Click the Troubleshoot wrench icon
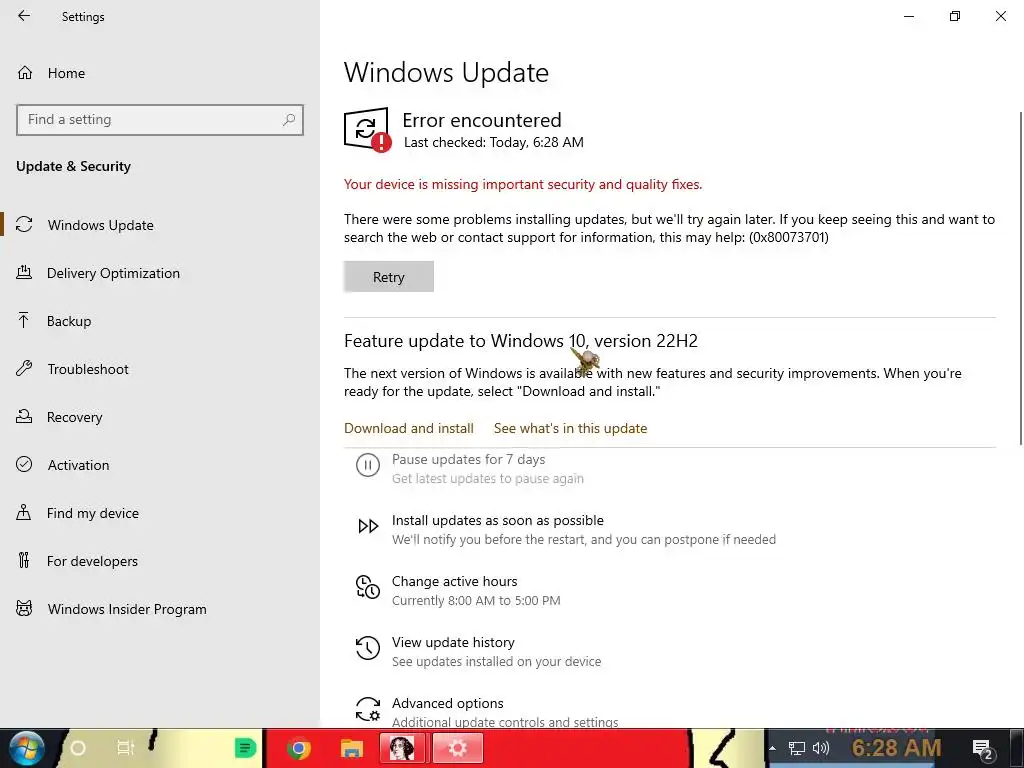This screenshot has height=768, width=1024. 24,368
